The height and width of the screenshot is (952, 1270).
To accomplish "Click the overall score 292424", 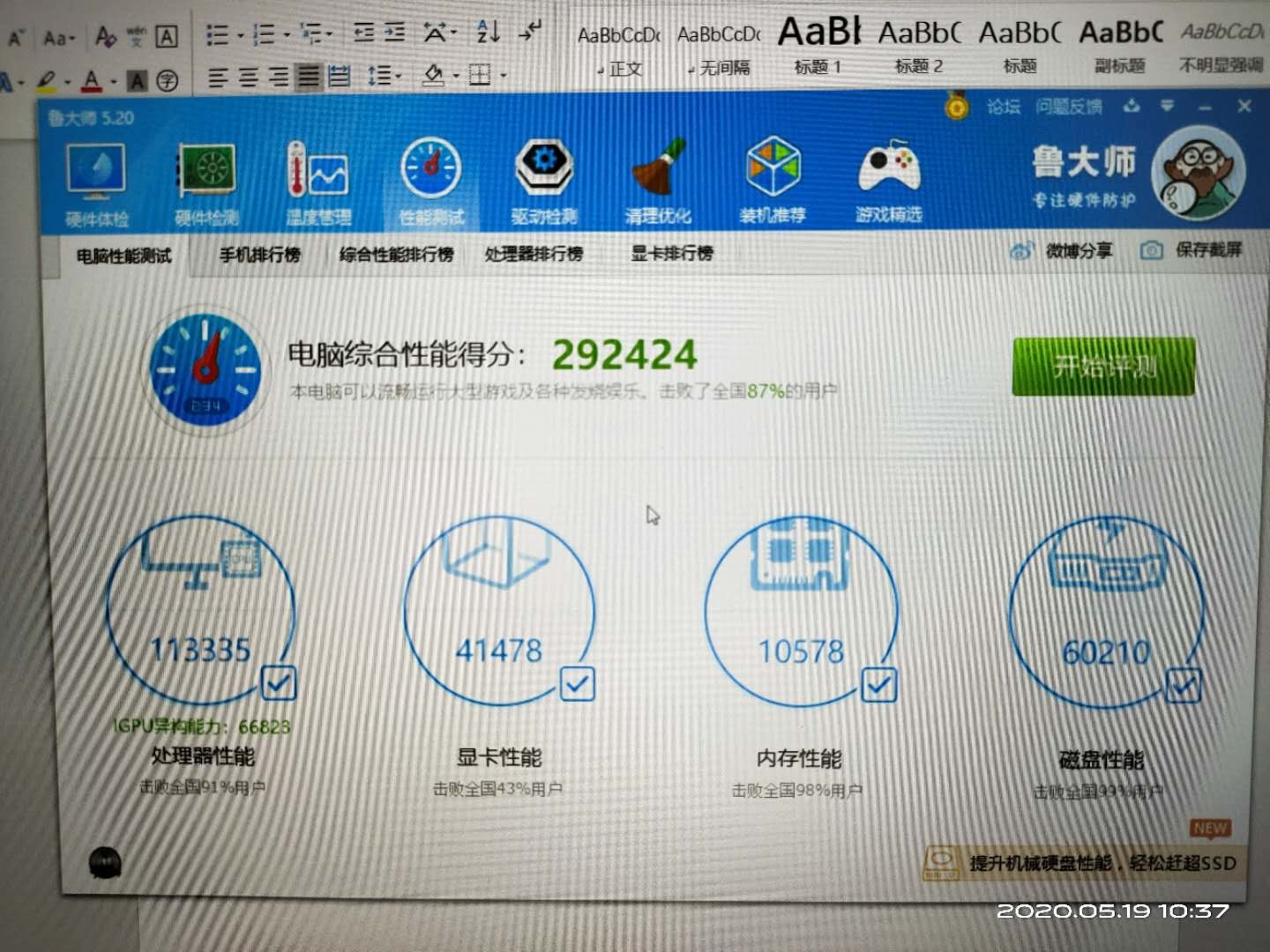I will pos(624,355).
